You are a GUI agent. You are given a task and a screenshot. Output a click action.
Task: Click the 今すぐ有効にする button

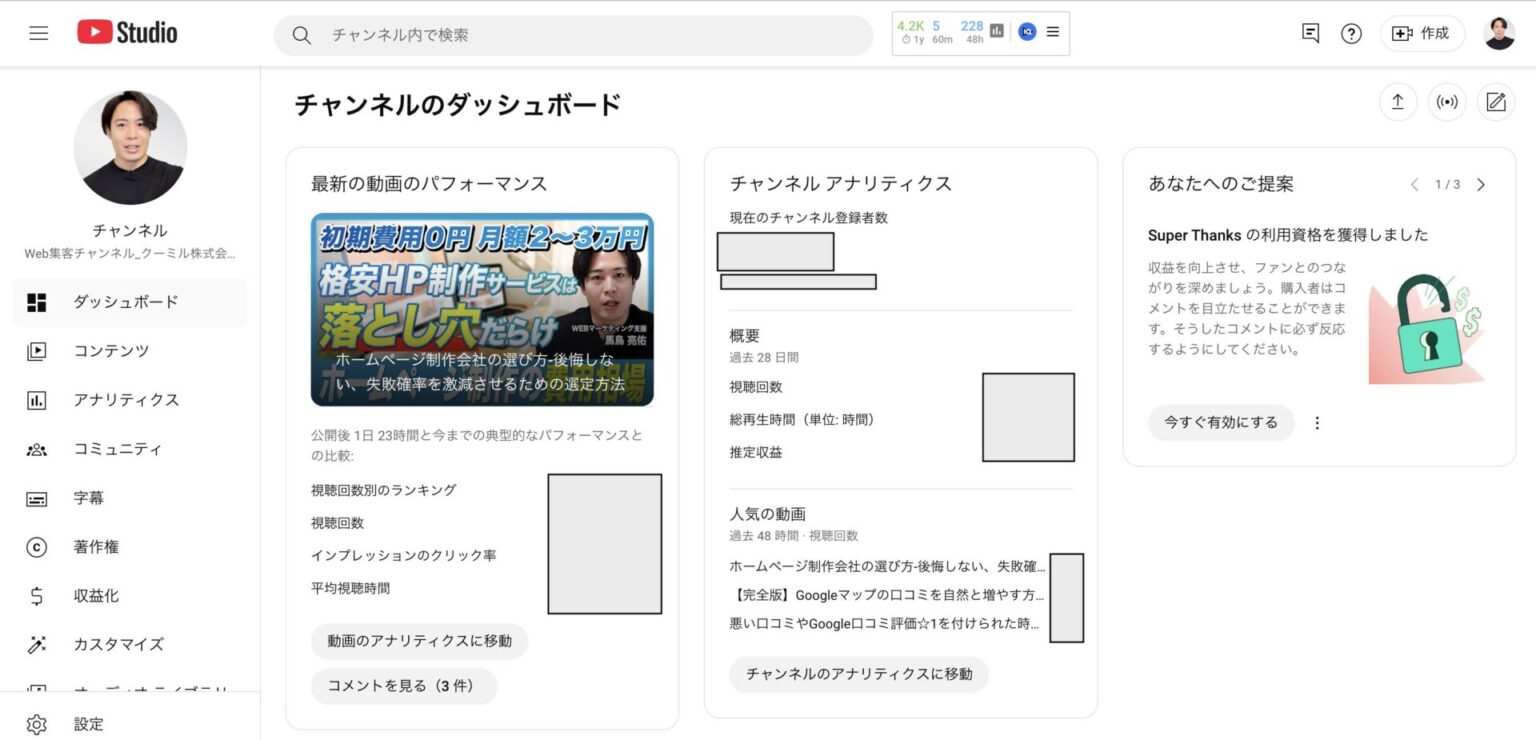pos(1221,422)
